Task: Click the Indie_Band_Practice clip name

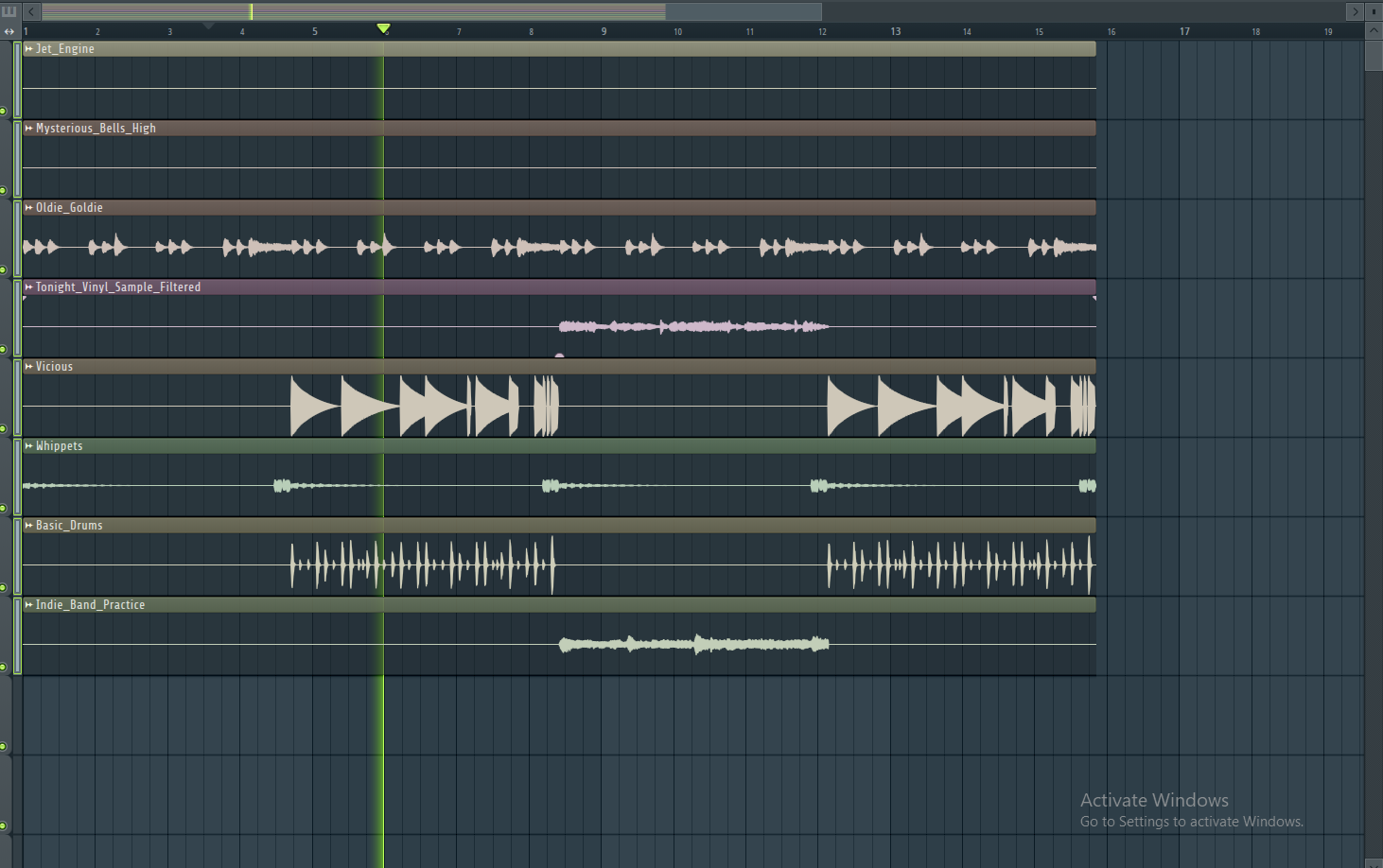Action: (x=90, y=604)
